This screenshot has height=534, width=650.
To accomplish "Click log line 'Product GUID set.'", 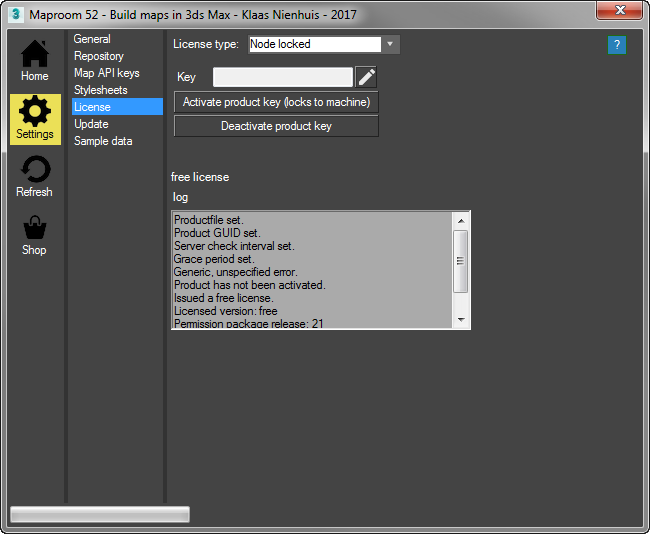I will coord(217,233).
